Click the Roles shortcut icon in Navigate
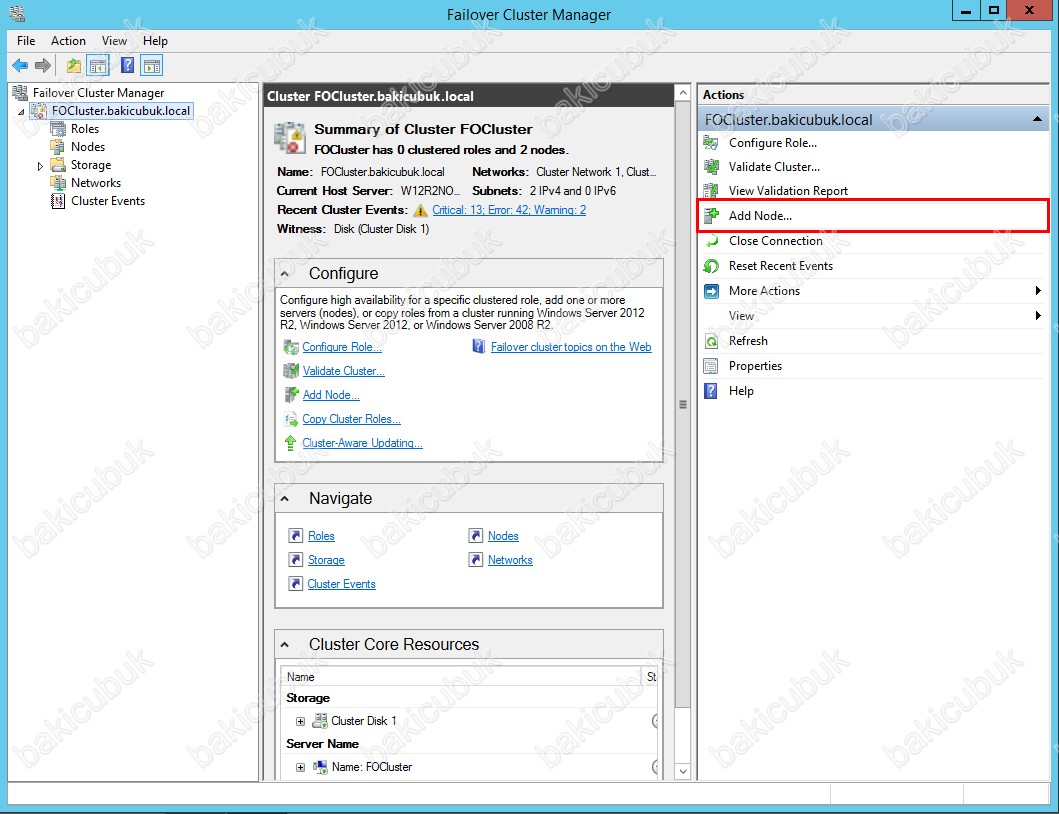 point(295,536)
